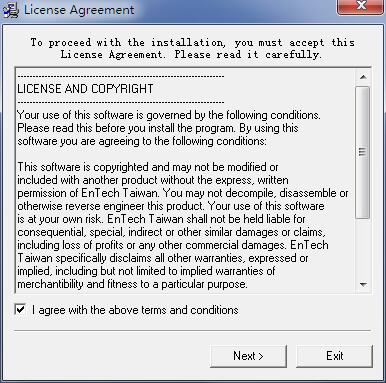
Task: Click the 'License Agreement' window title text
Action: pyautogui.click(x=79, y=10)
